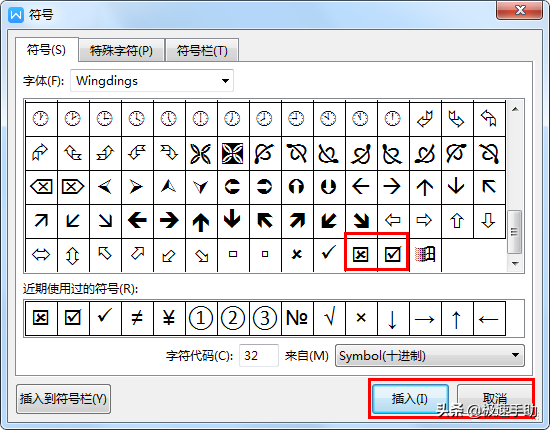The image size is (550, 430).
Task: Select the hollow left arrow symbol
Action: (393, 221)
